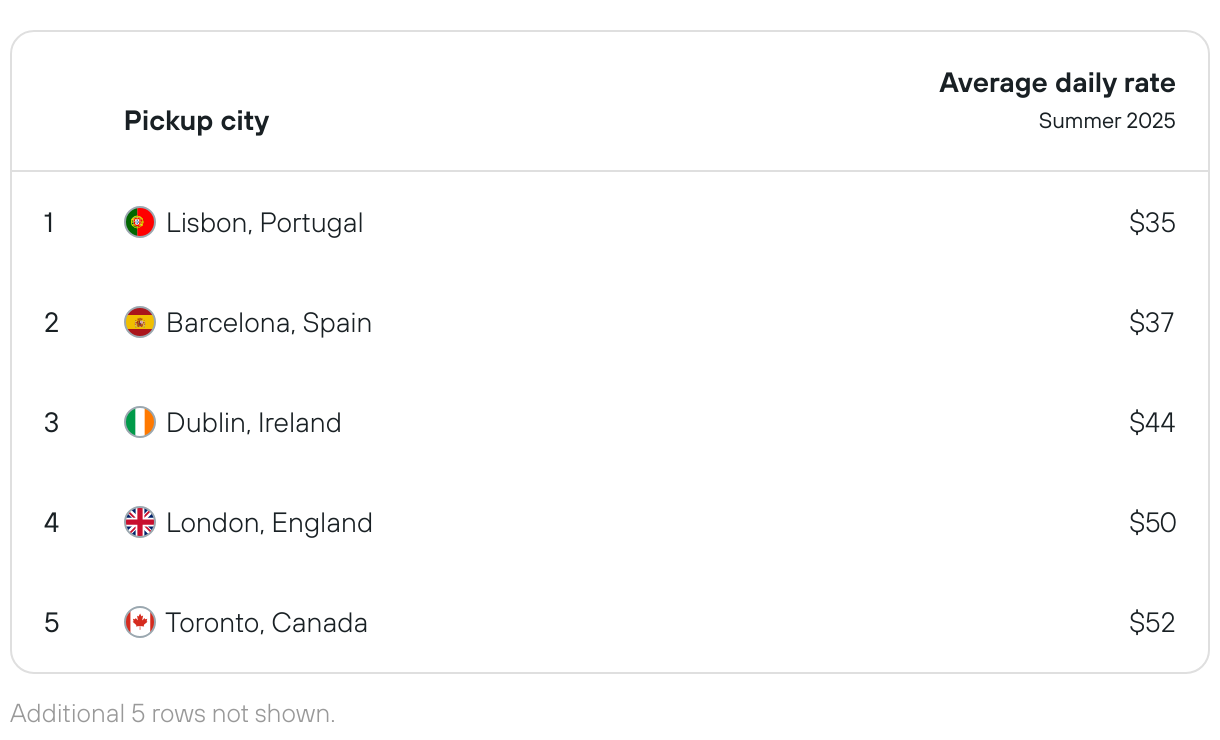Select the Barcelona, Spain city name

click(269, 323)
